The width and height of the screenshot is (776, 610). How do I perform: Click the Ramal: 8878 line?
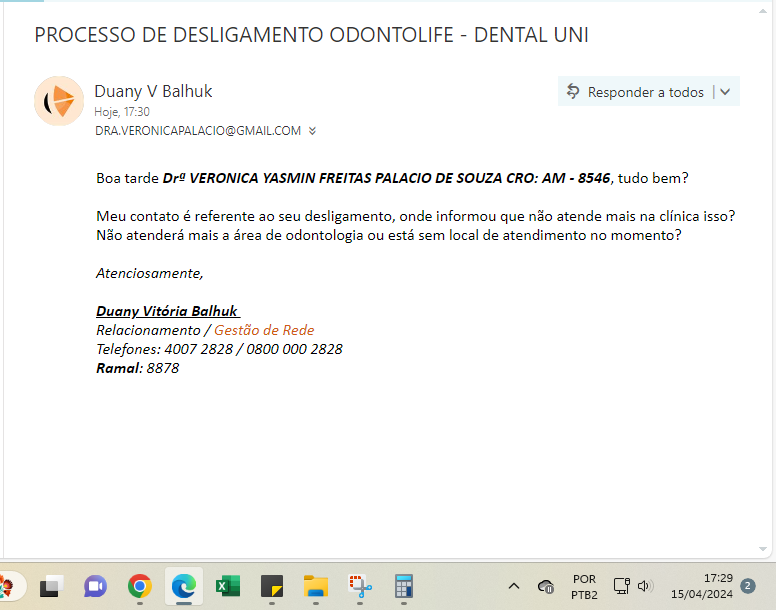138,368
